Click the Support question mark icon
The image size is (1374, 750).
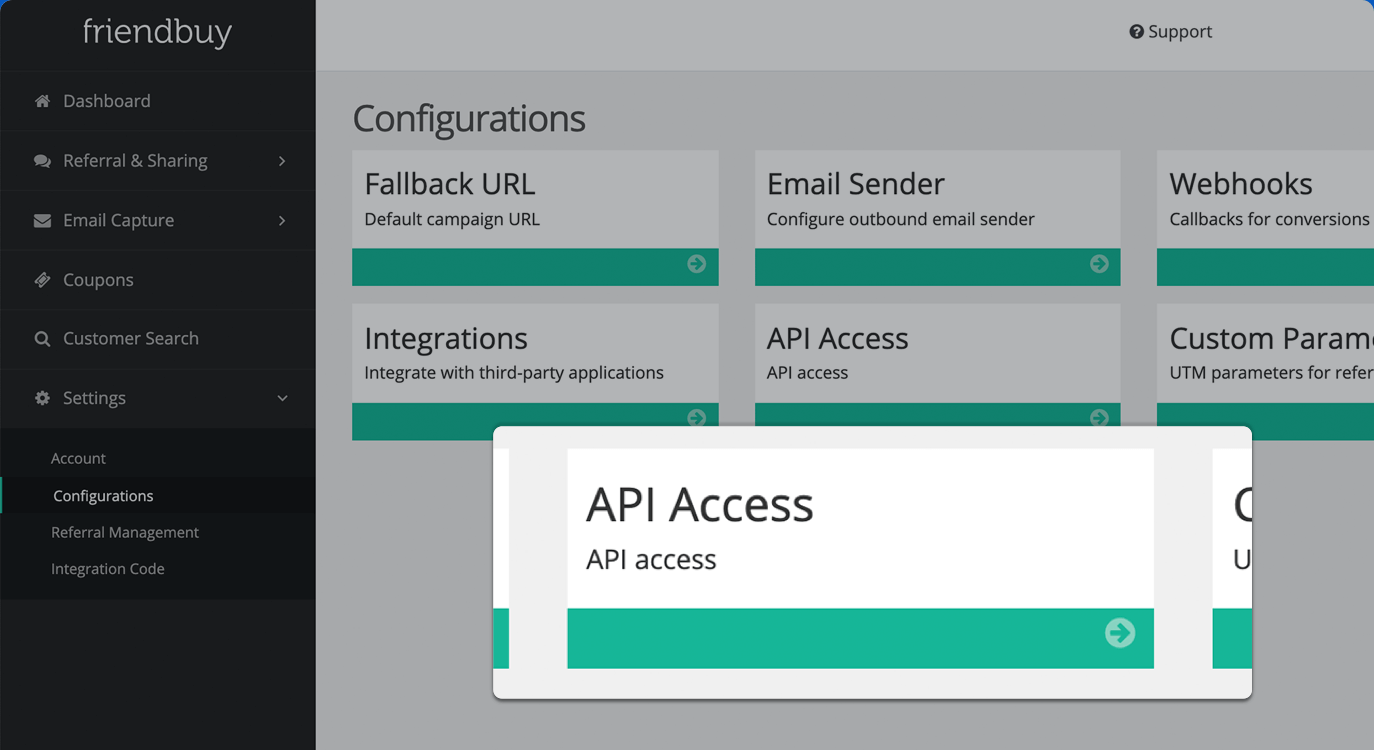coord(1136,32)
